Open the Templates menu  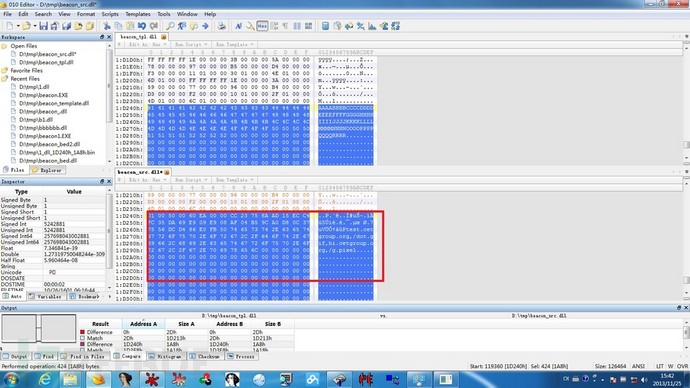pyautogui.click(x=138, y=14)
